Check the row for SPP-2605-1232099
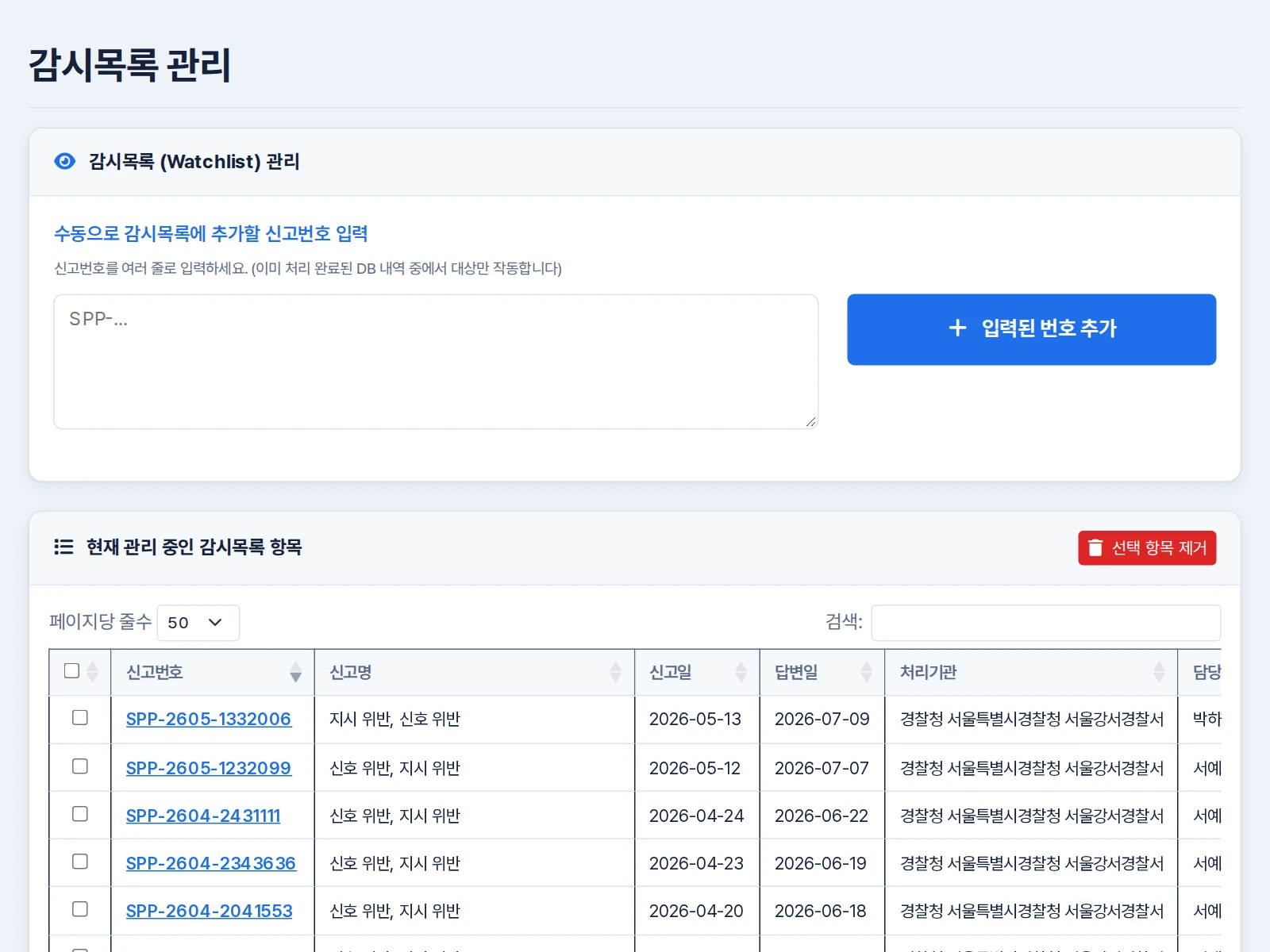This screenshot has width=1270, height=952. click(x=80, y=766)
